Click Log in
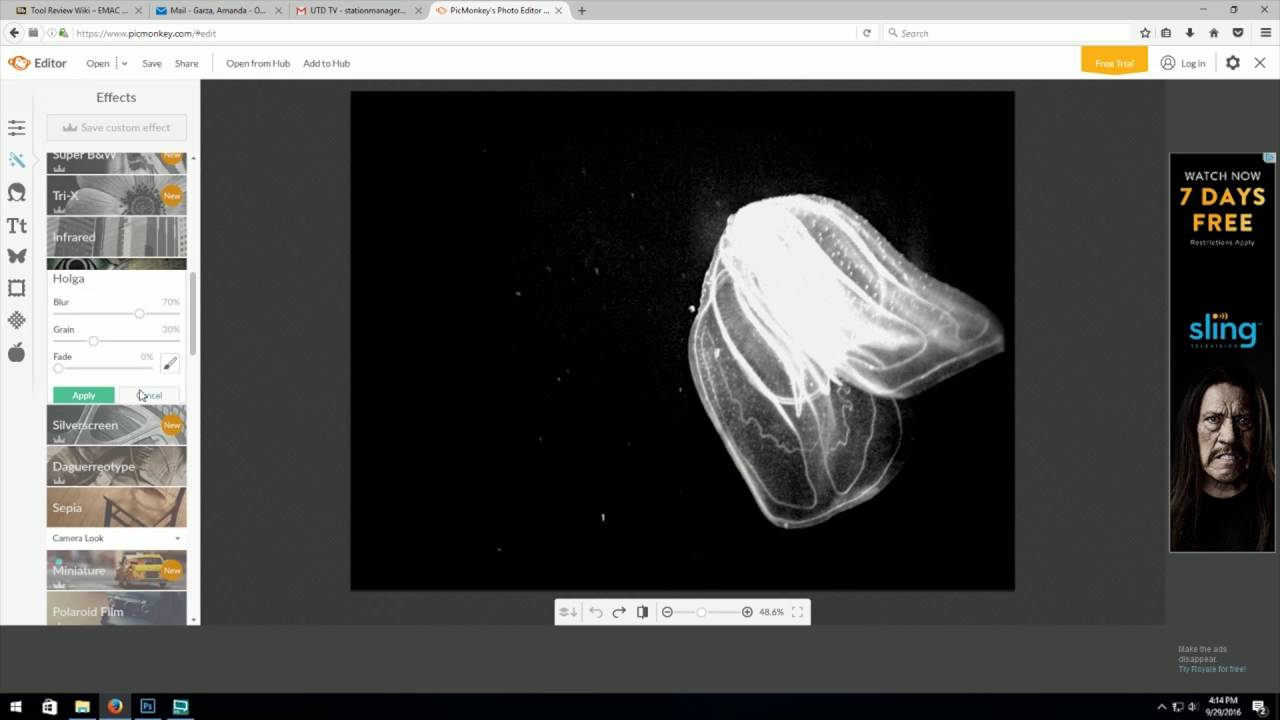Viewport: 1280px width, 720px height. [1183, 62]
